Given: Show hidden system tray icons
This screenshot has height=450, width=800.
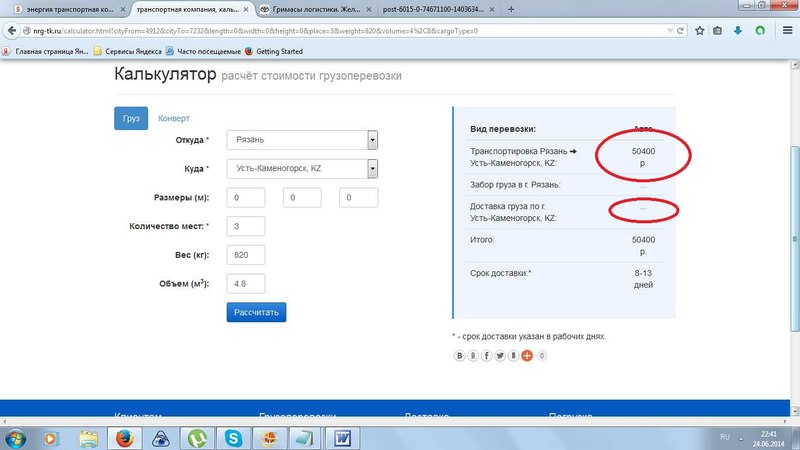Looking at the screenshot, I should [741, 439].
